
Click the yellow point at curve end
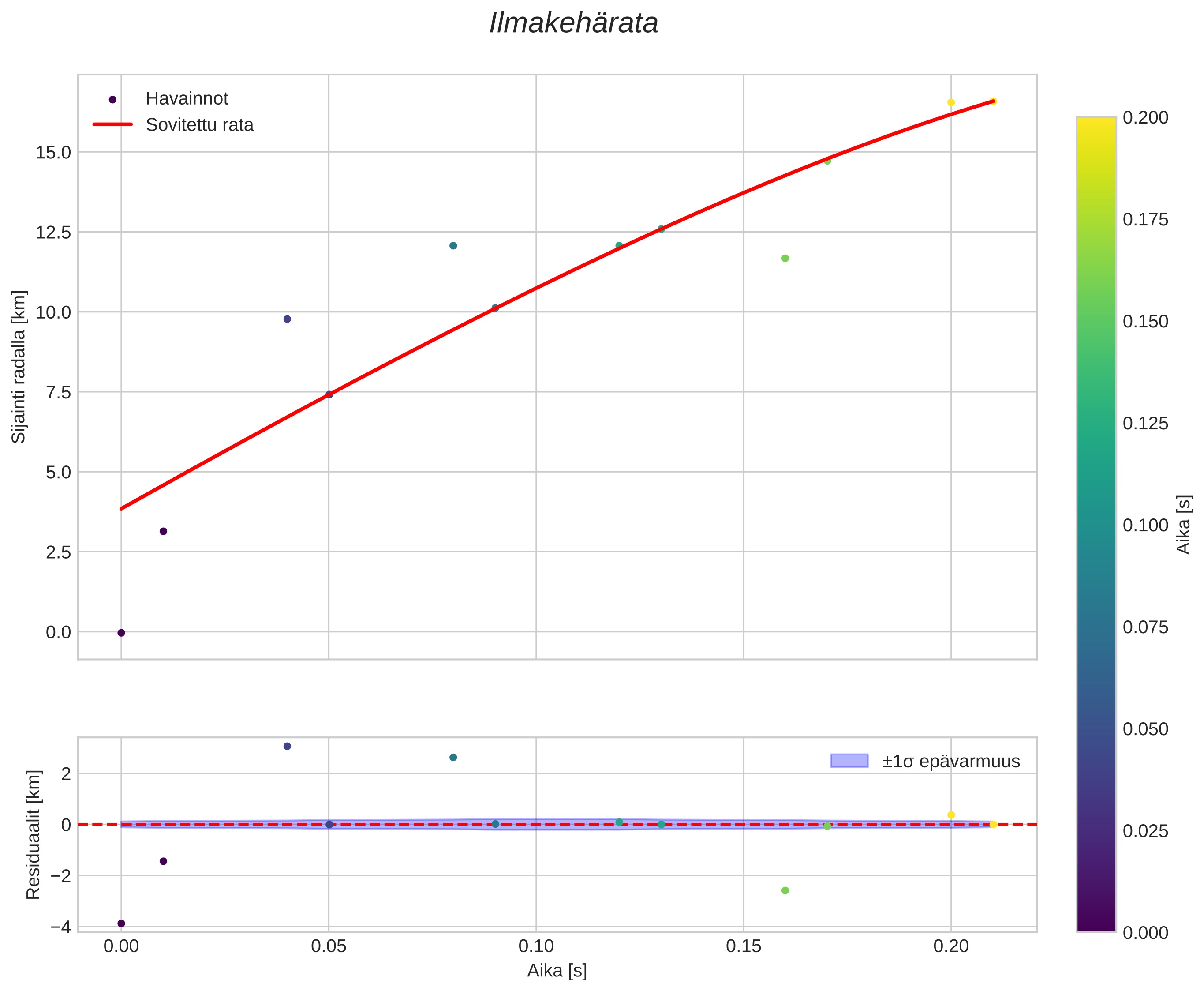click(x=993, y=101)
